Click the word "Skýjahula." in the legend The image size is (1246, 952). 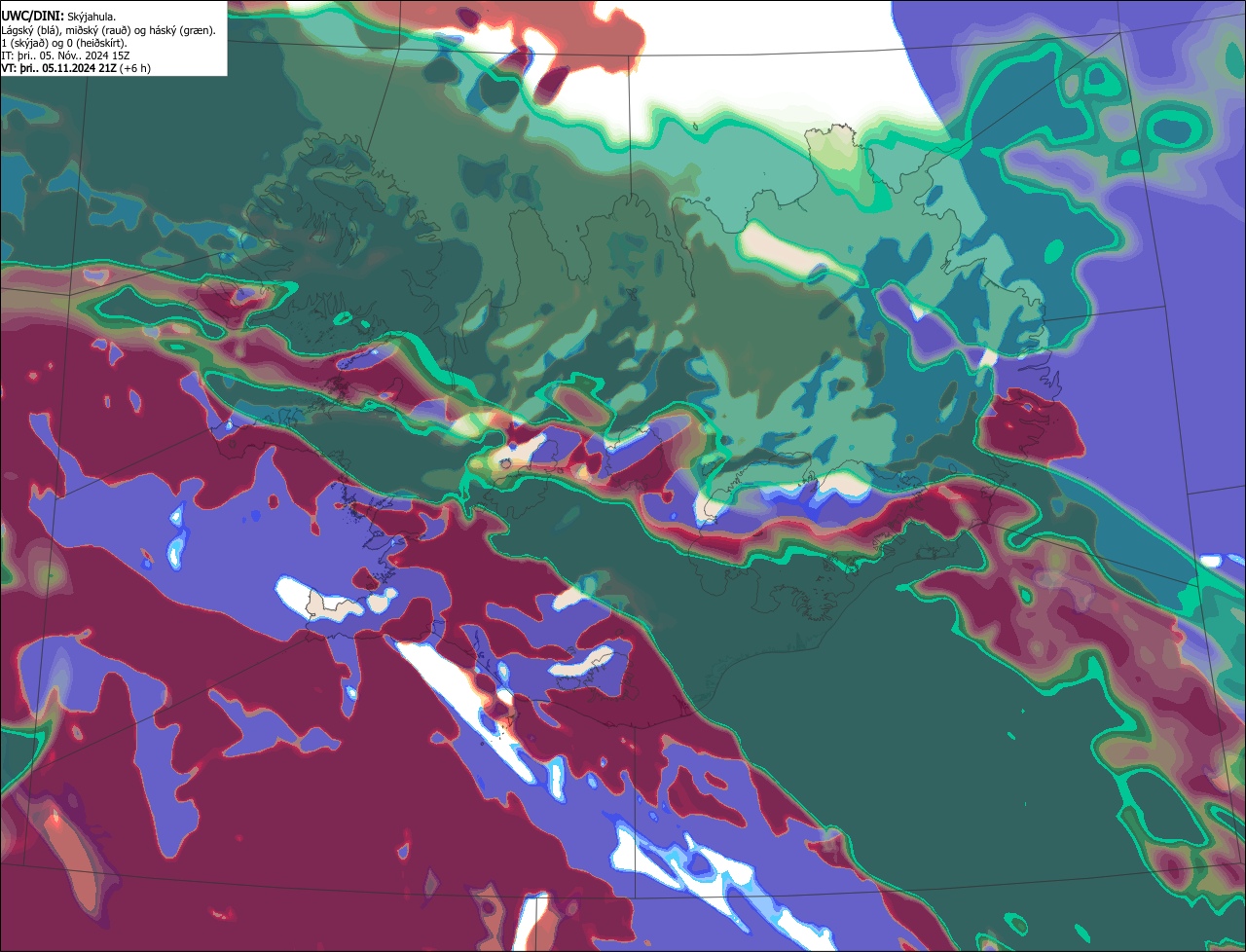click(x=92, y=18)
